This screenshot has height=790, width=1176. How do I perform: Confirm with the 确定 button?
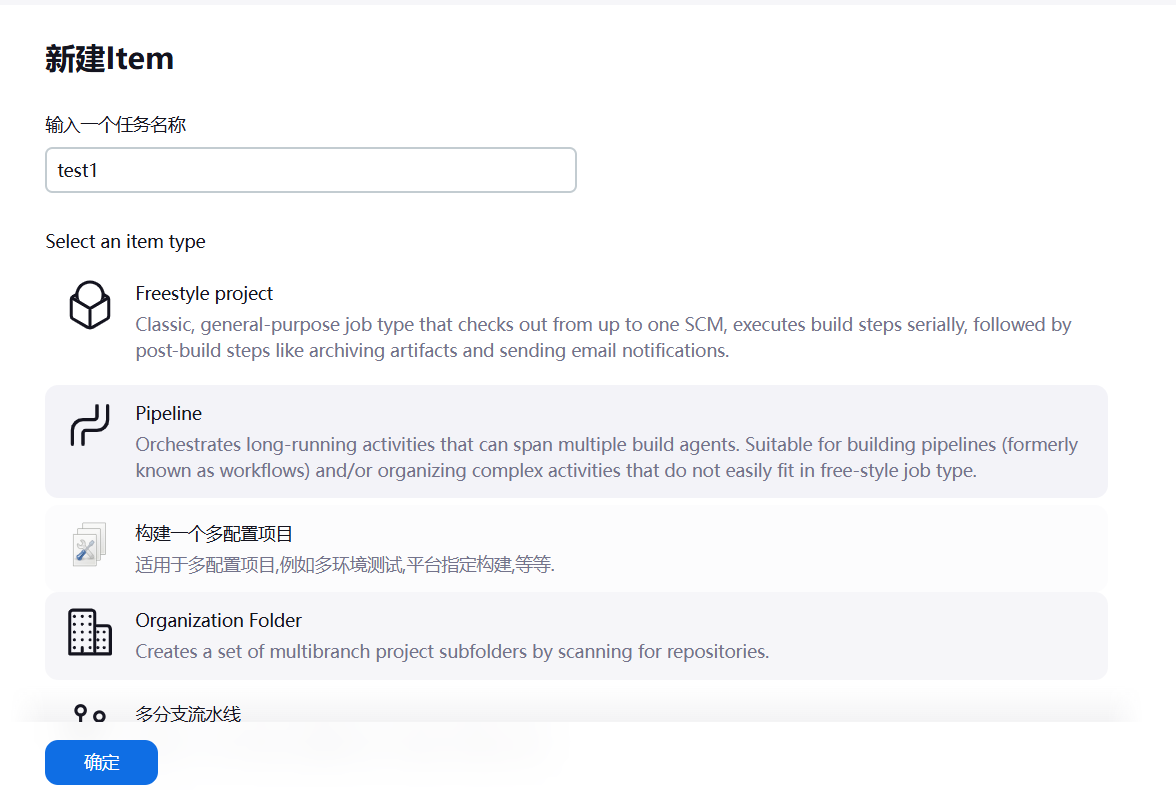tap(101, 762)
